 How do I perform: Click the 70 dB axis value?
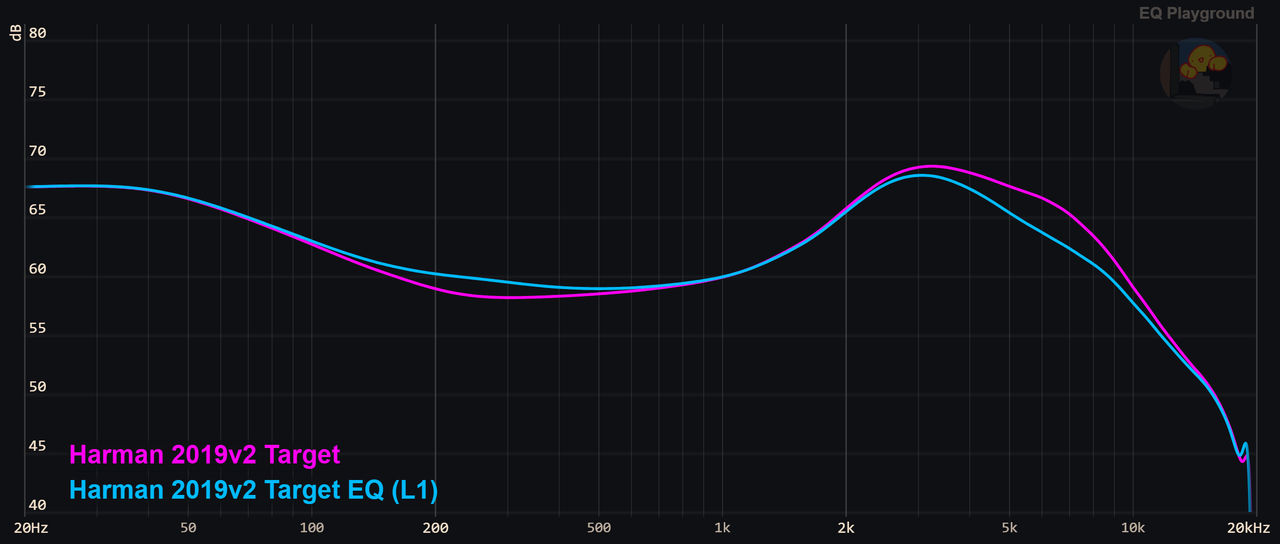[38, 151]
